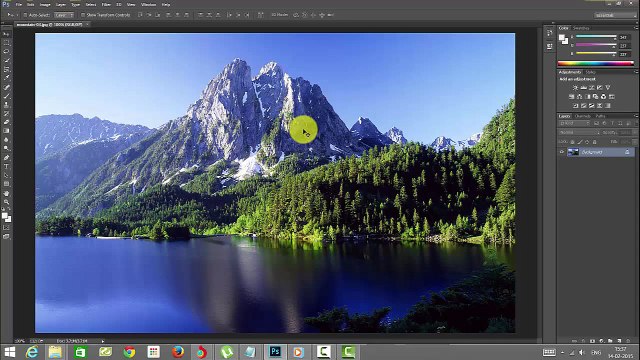
Task: Add a Levels adjustment
Action: [x=584, y=88]
